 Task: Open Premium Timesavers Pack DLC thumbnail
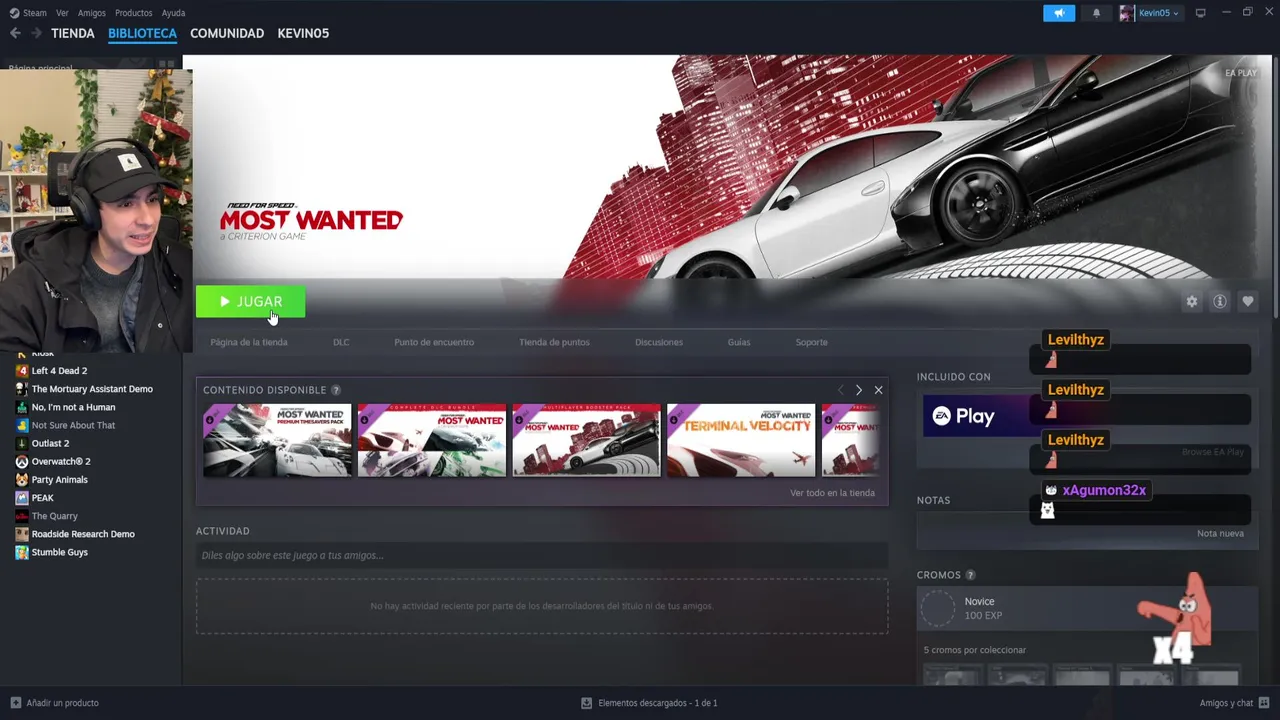click(x=277, y=440)
